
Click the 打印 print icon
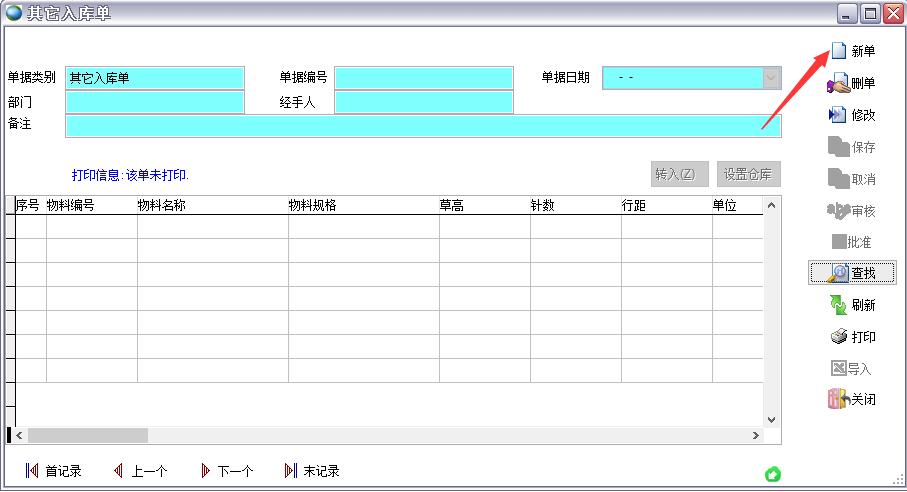click(x=838, y=337)
